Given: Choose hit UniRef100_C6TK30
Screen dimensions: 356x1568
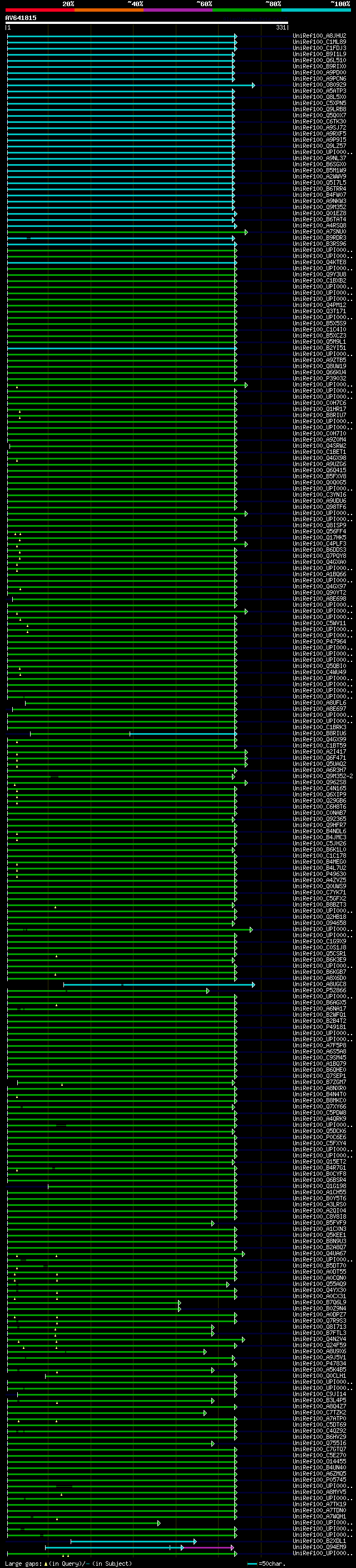Looking at the screenshot, I should [x=319, y=122].
